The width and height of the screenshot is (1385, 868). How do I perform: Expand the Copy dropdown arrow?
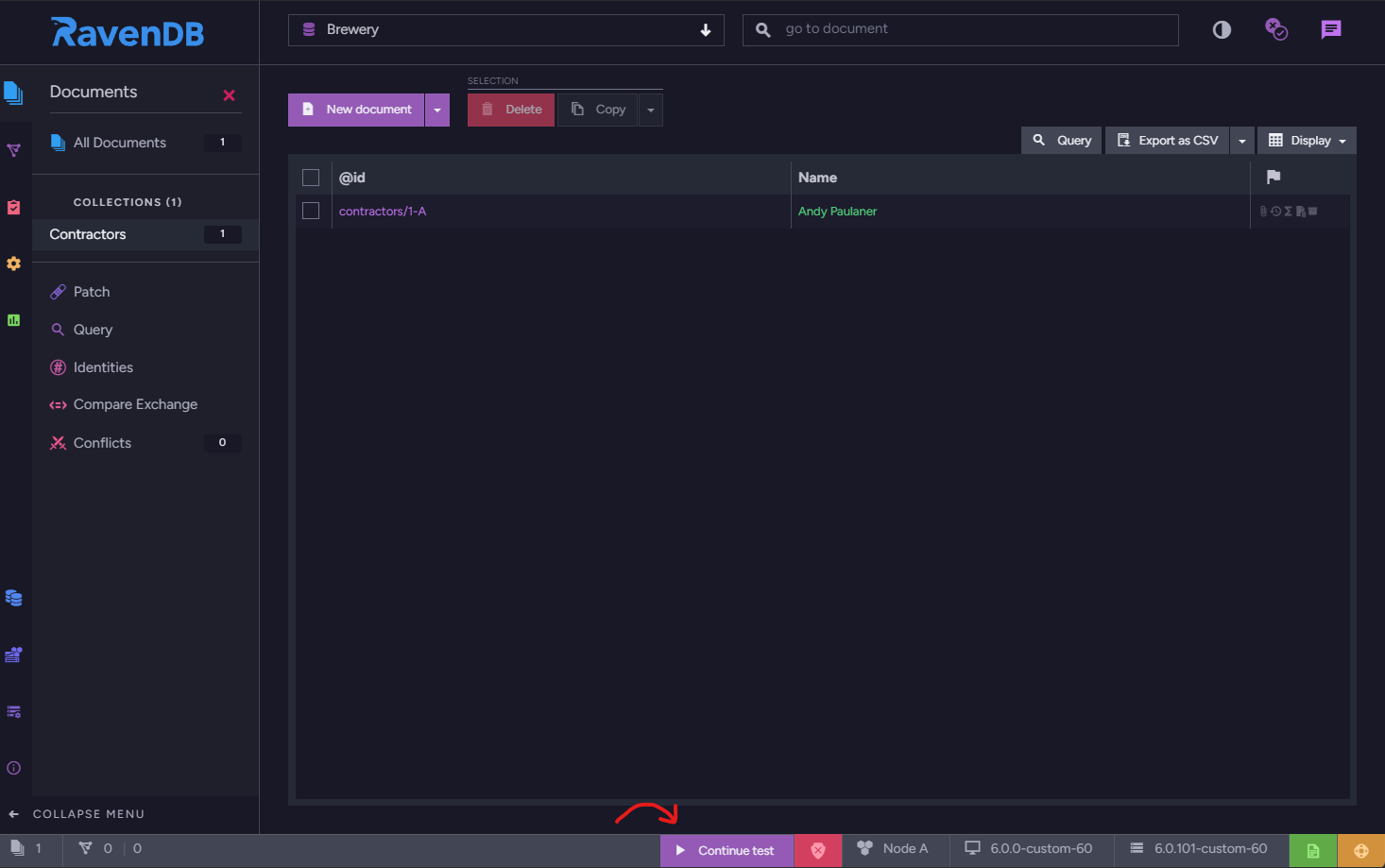coord(651,110)
